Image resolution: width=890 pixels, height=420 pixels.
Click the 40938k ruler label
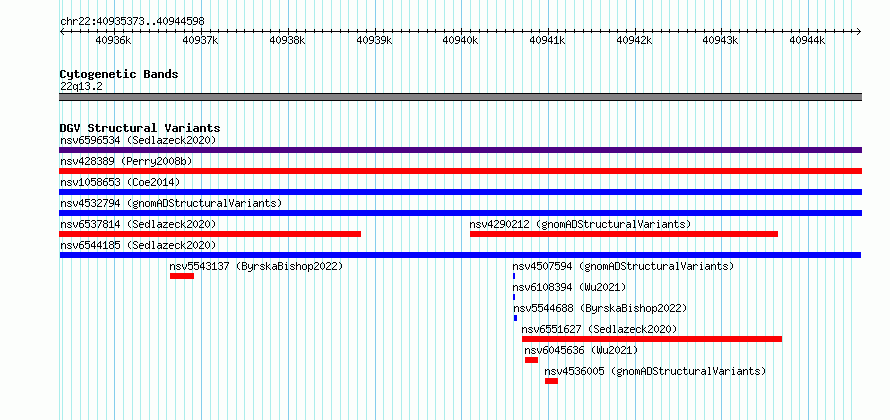click(287, 40)
